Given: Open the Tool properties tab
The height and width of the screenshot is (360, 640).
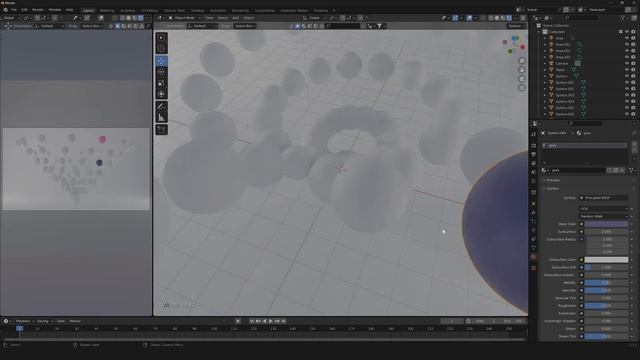Looking at the screenshot, I should pos(533,134).
